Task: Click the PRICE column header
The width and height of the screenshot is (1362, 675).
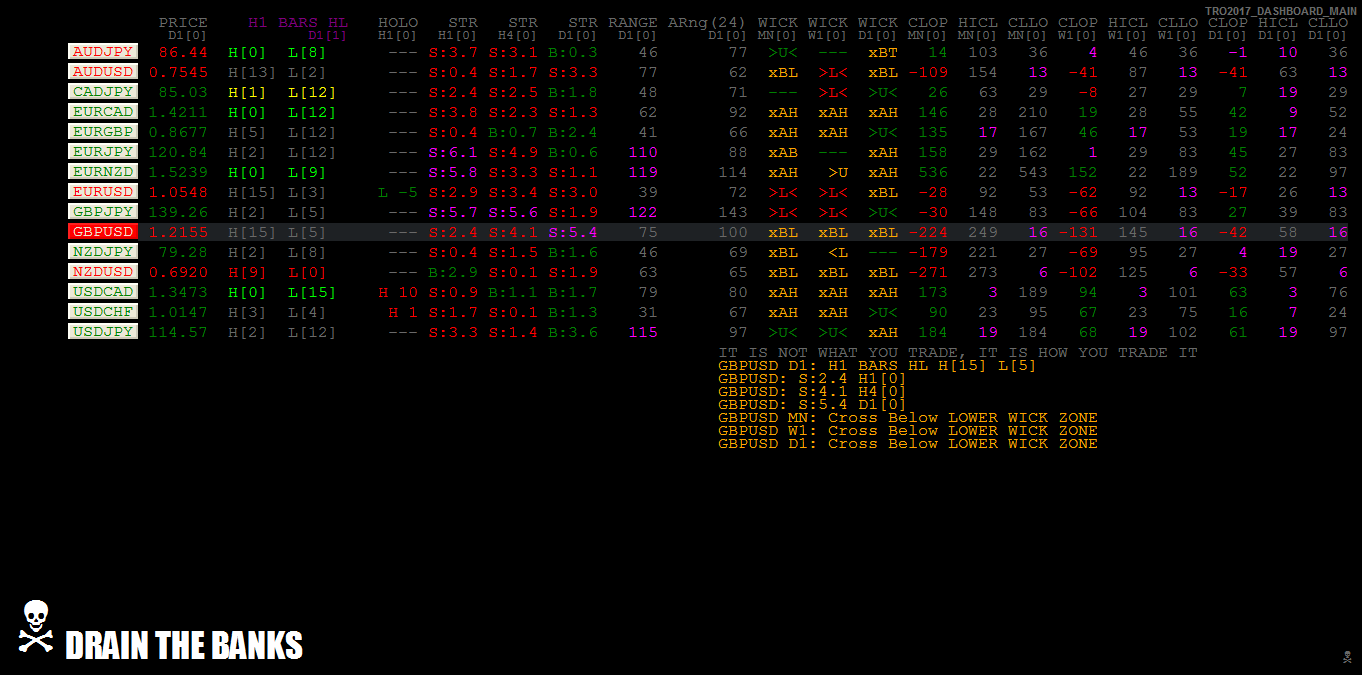Action: coord(183,22)
